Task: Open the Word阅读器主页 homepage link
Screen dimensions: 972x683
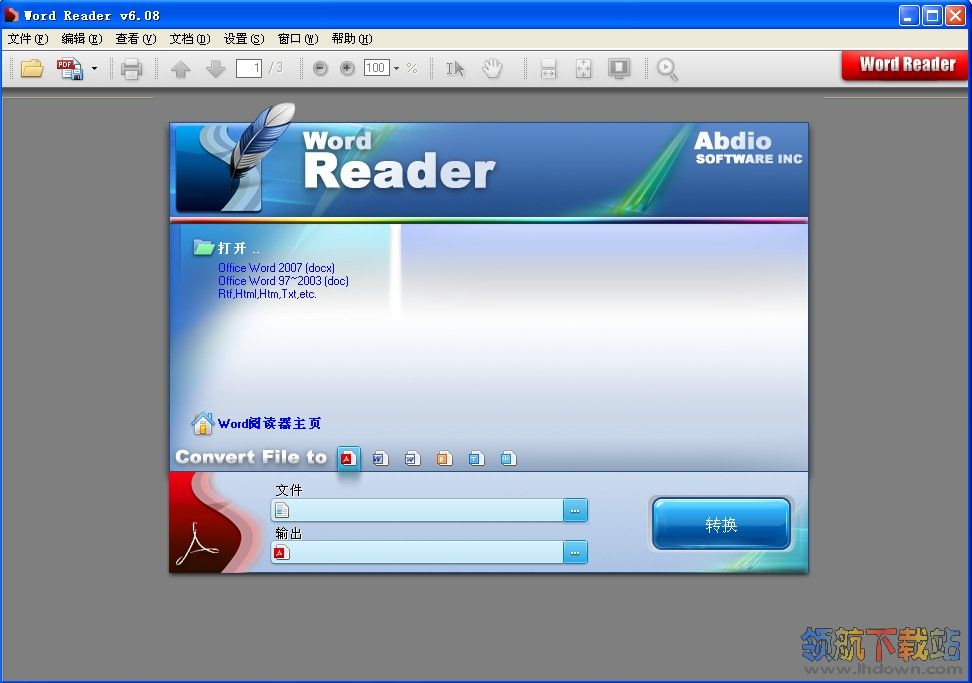Action: click(x=270, y=423)
